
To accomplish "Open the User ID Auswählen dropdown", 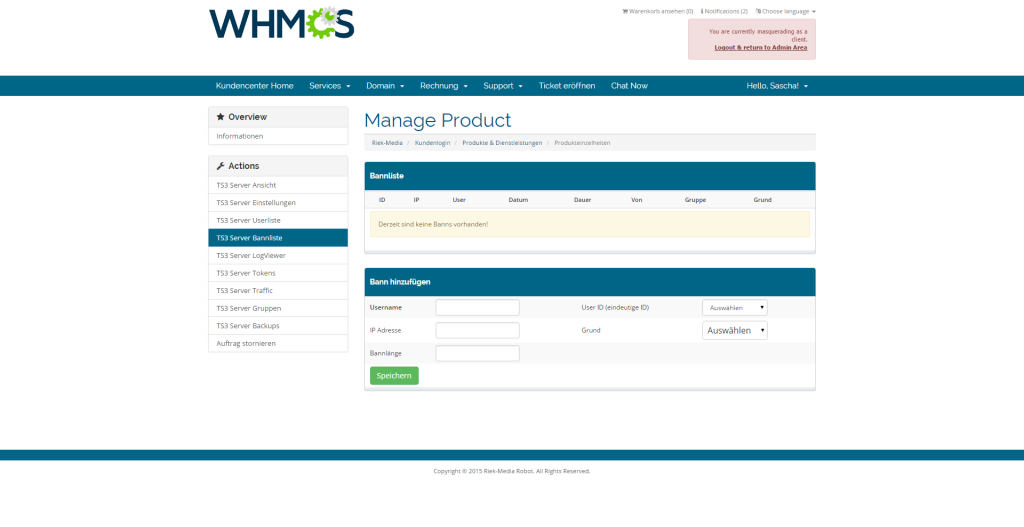I will (734, 308).
